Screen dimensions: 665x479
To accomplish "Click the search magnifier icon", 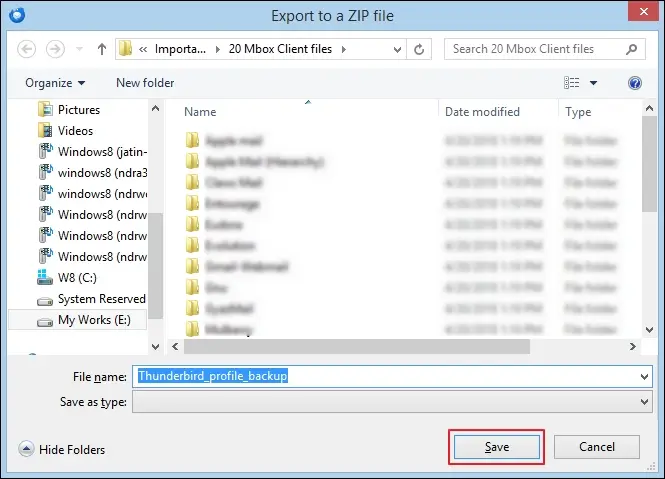I will [x=631, y=49].
